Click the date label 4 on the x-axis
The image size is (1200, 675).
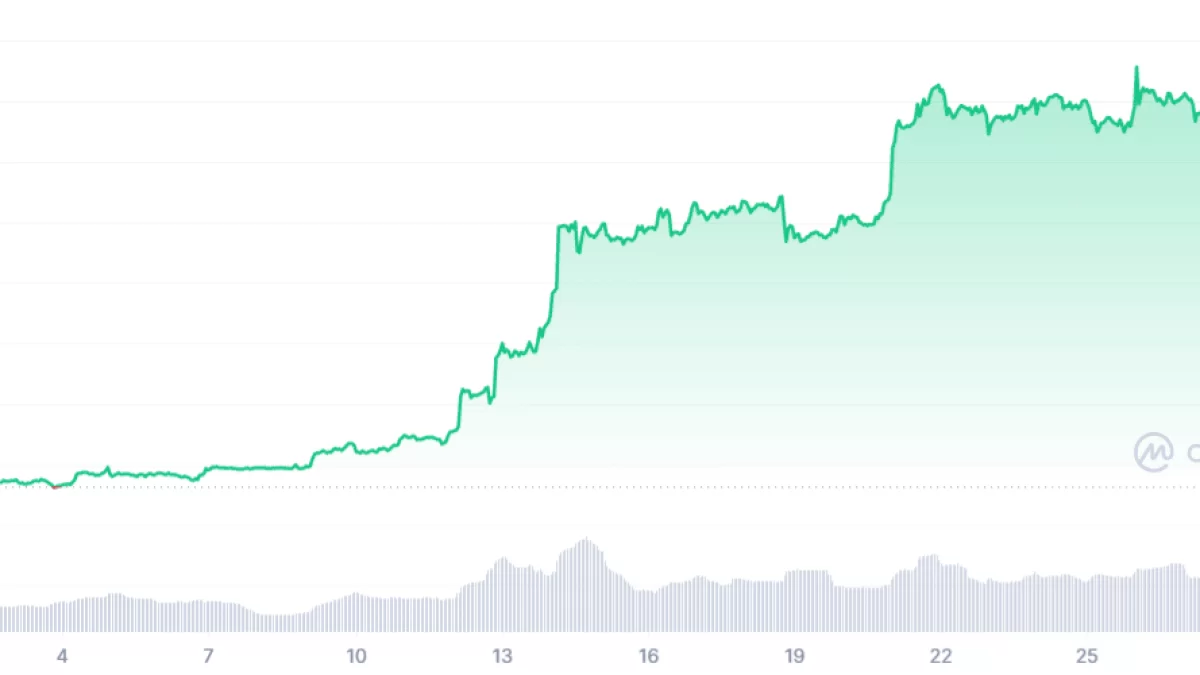(62, 657)
